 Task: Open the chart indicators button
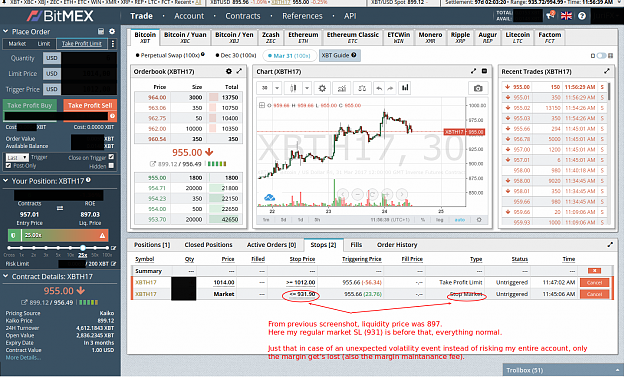tap(342, 88)
